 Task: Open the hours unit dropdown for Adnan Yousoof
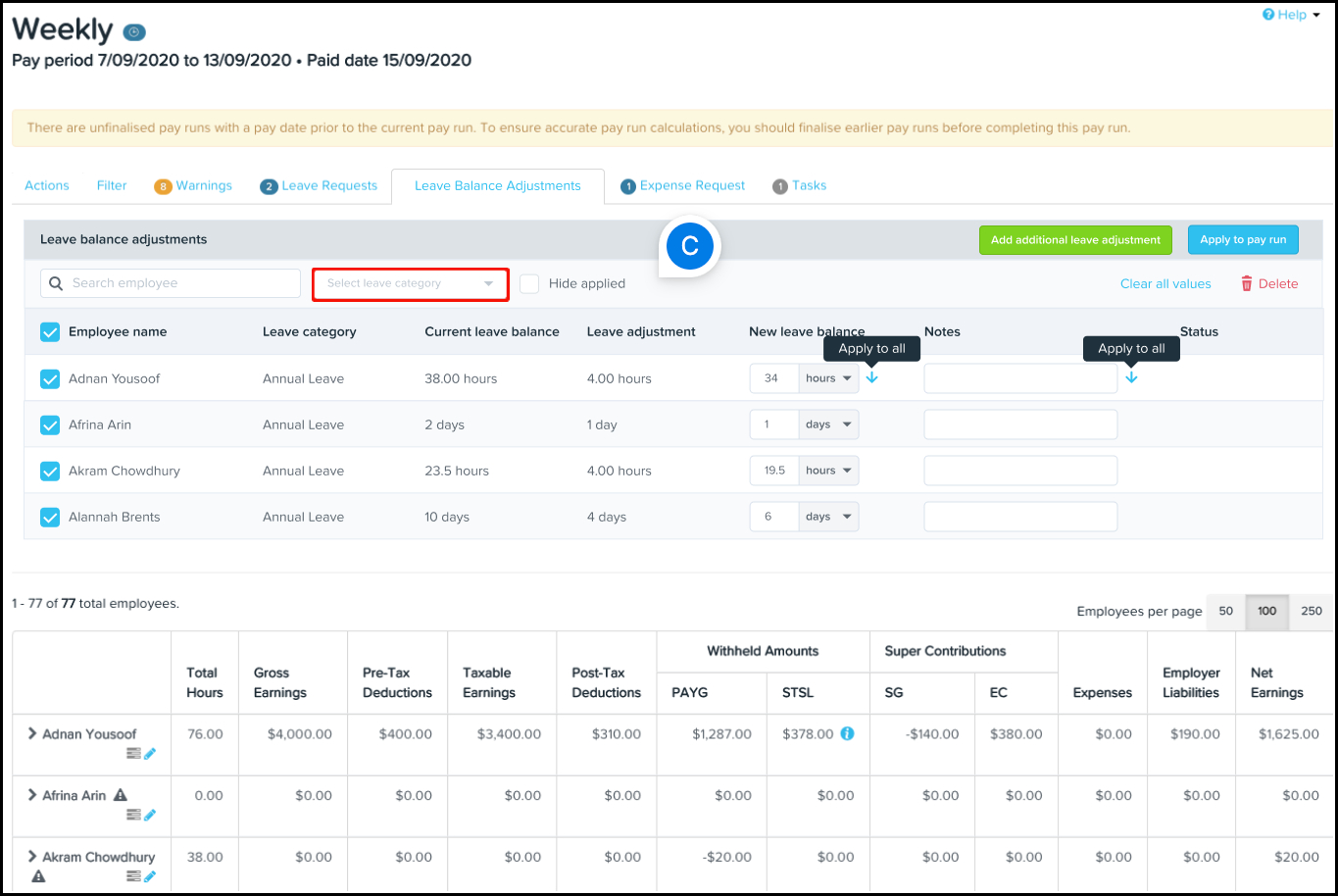pyautogui.click(x=828, y=378)
